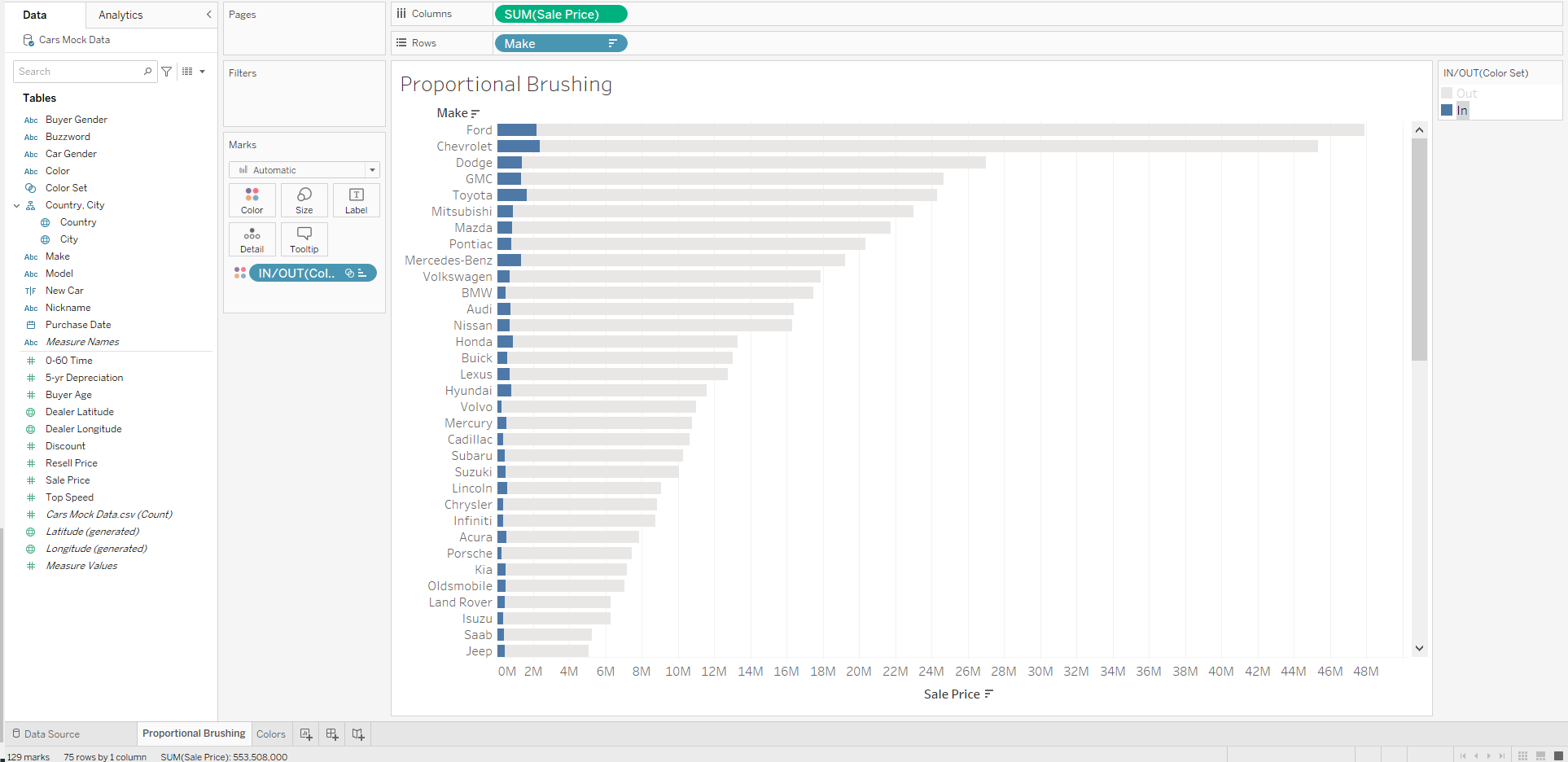Image resolution: width=1568 pixels, height=762 pixels.
Task: Open the Detail marks card
Action: [x=252, y=239]
